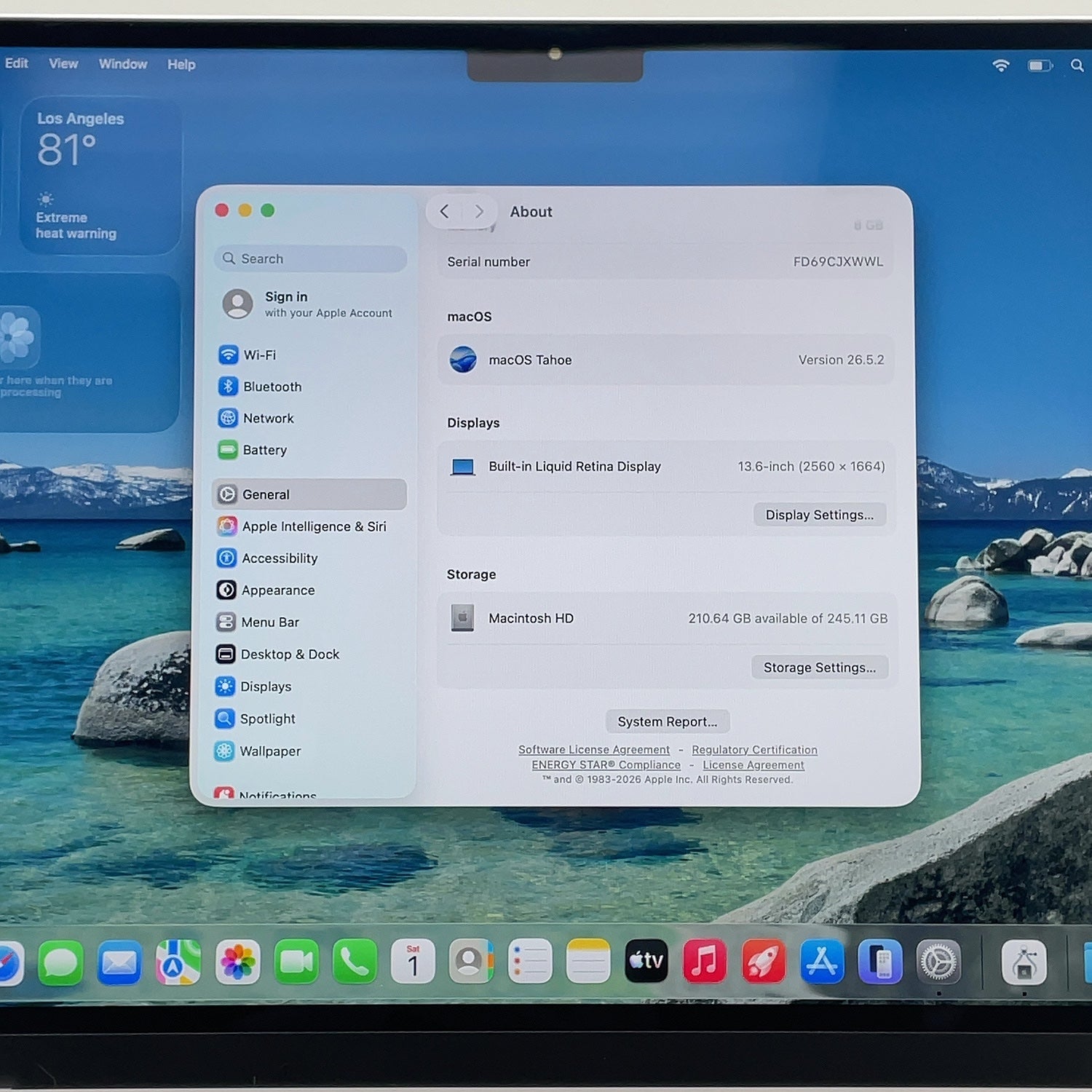Open the Music app in the Dock

(x=704, y=961)
